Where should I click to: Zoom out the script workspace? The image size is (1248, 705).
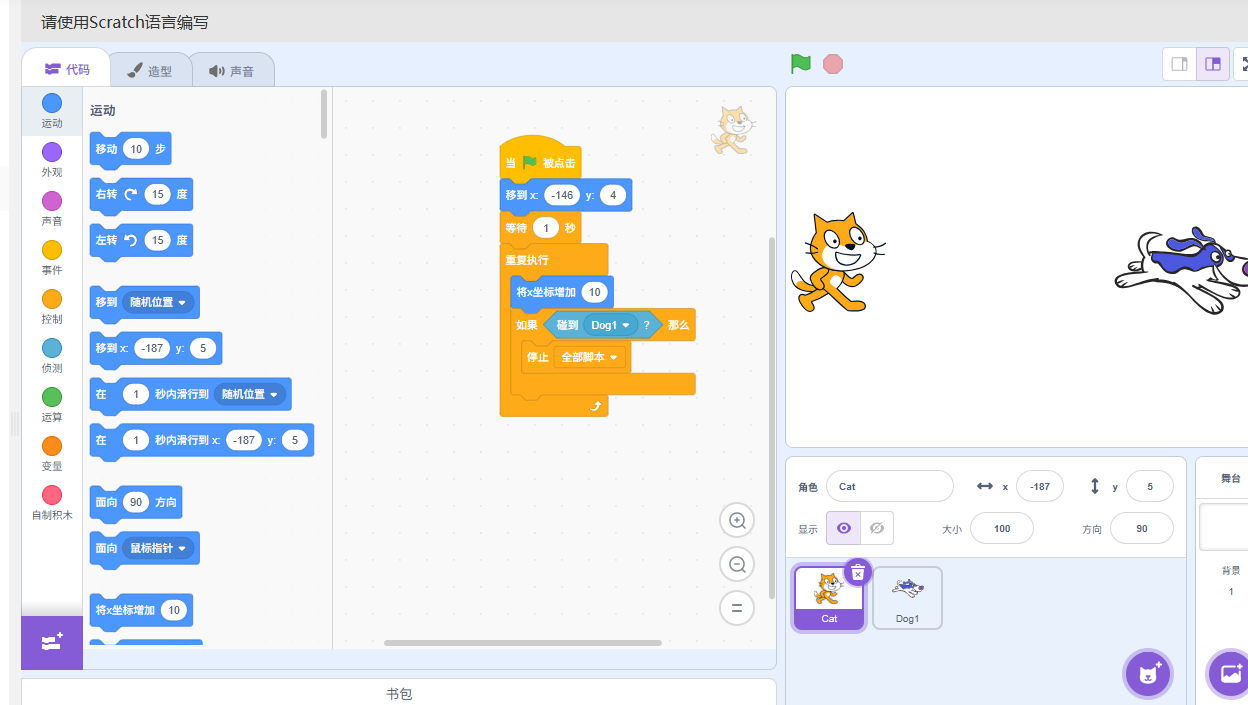tap(737, 564)
